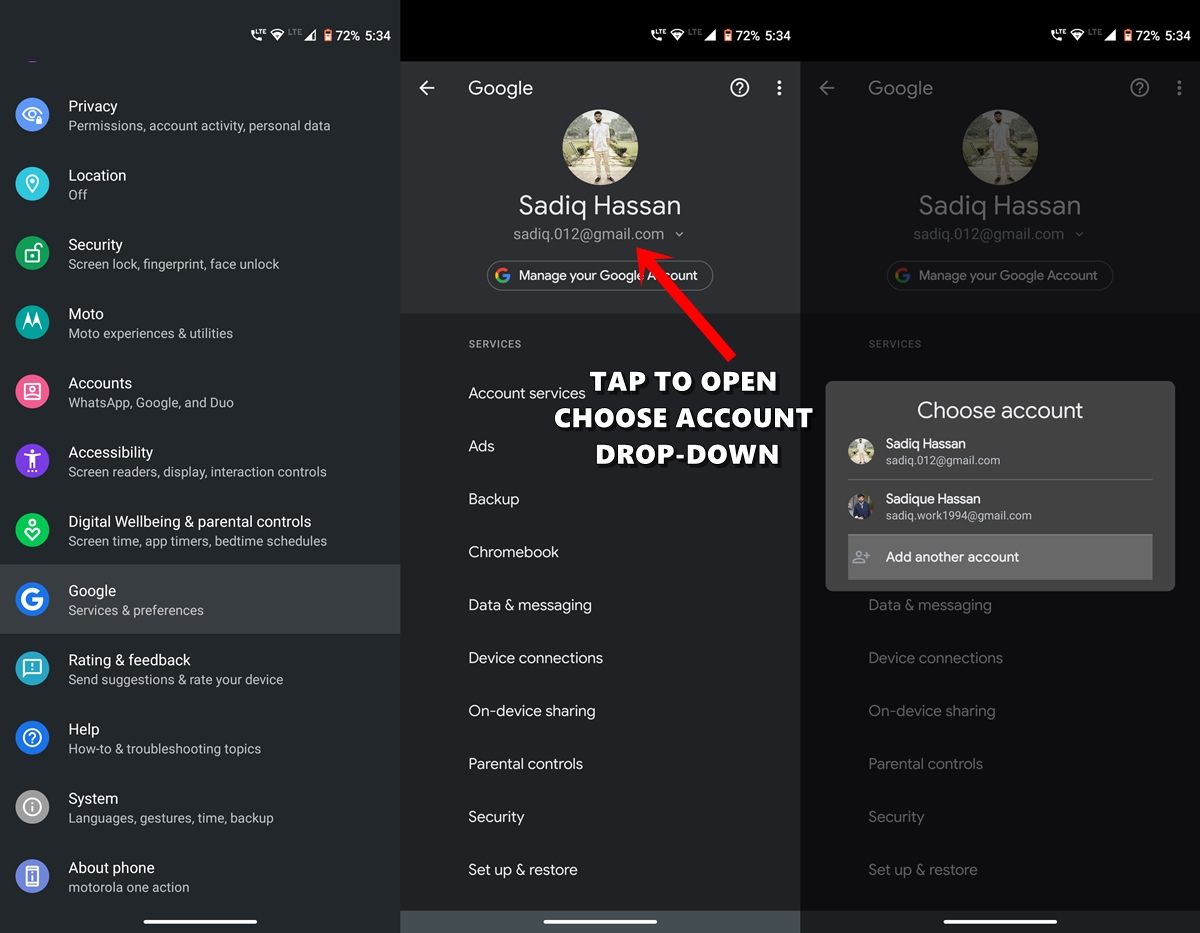Screen dimensions: 1200x933
Task: Go back using middle screen arrow
Action: [x=427, y=88]
